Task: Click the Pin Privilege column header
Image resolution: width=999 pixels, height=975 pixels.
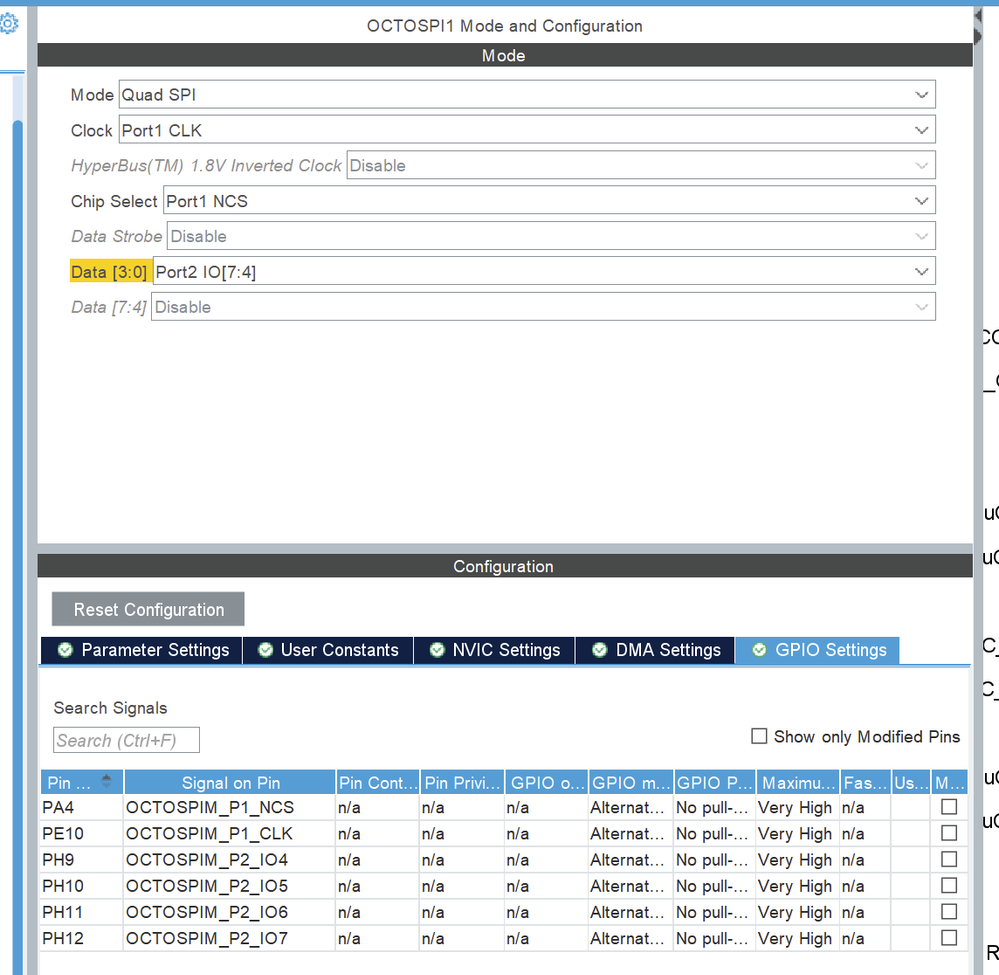Action: (462, 782)
